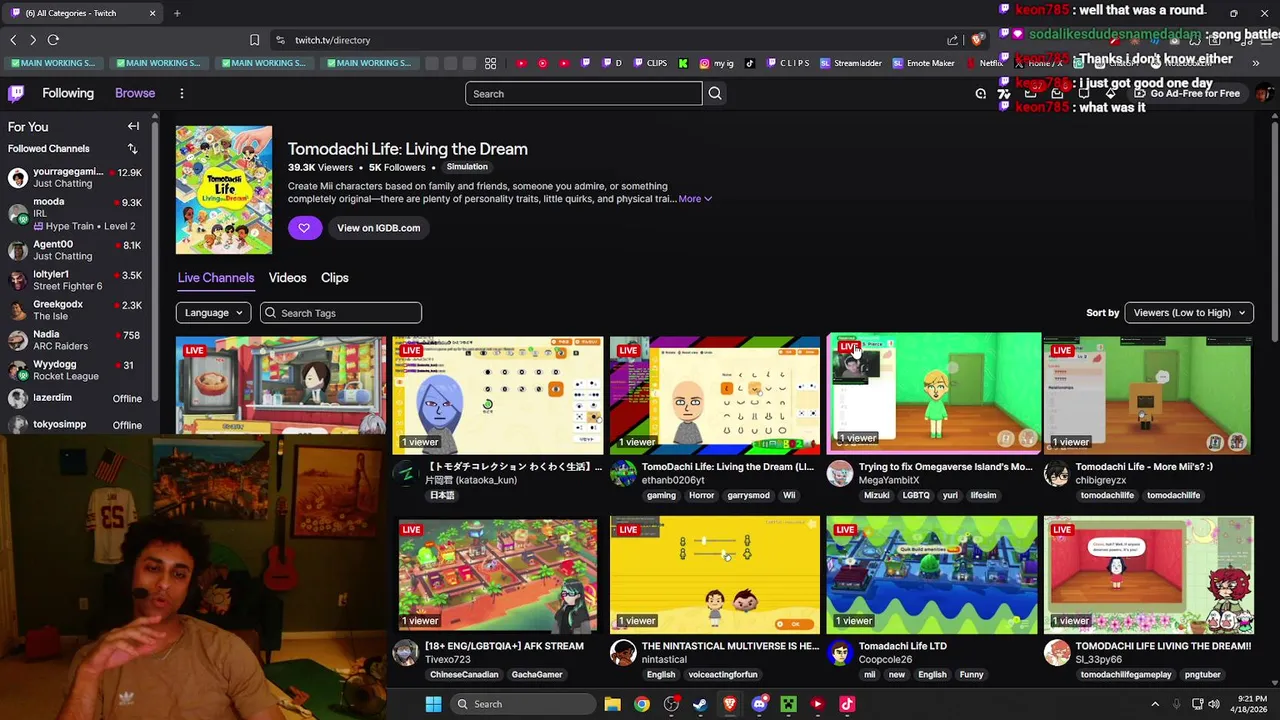The height and width of the screenshot is (720, 1280).
Task: Click the bookmark icon in address bar
Action: (x=254, y=40)
